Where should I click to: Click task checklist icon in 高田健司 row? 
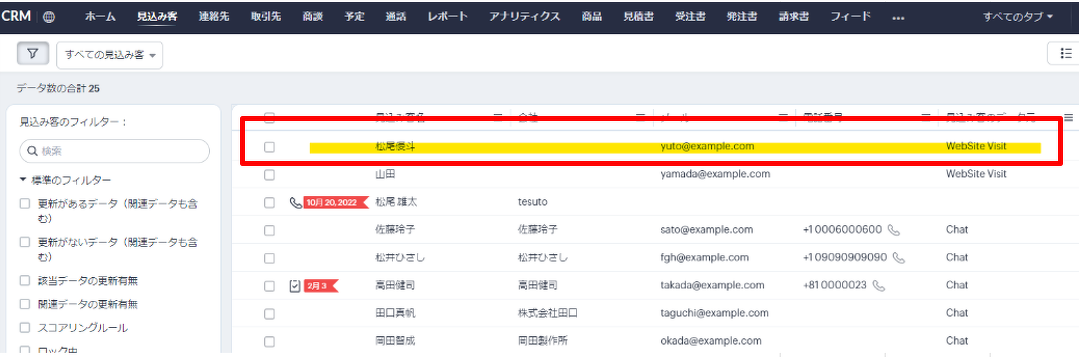(295, 285)
